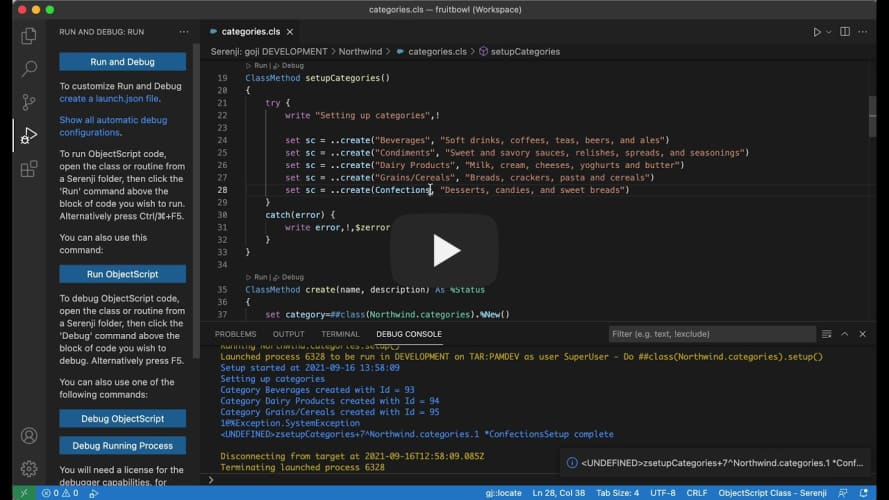This screenshot has height=500, width=889.
Task: Click the errors and warnings count in status bar
Action: coord(60,493)
